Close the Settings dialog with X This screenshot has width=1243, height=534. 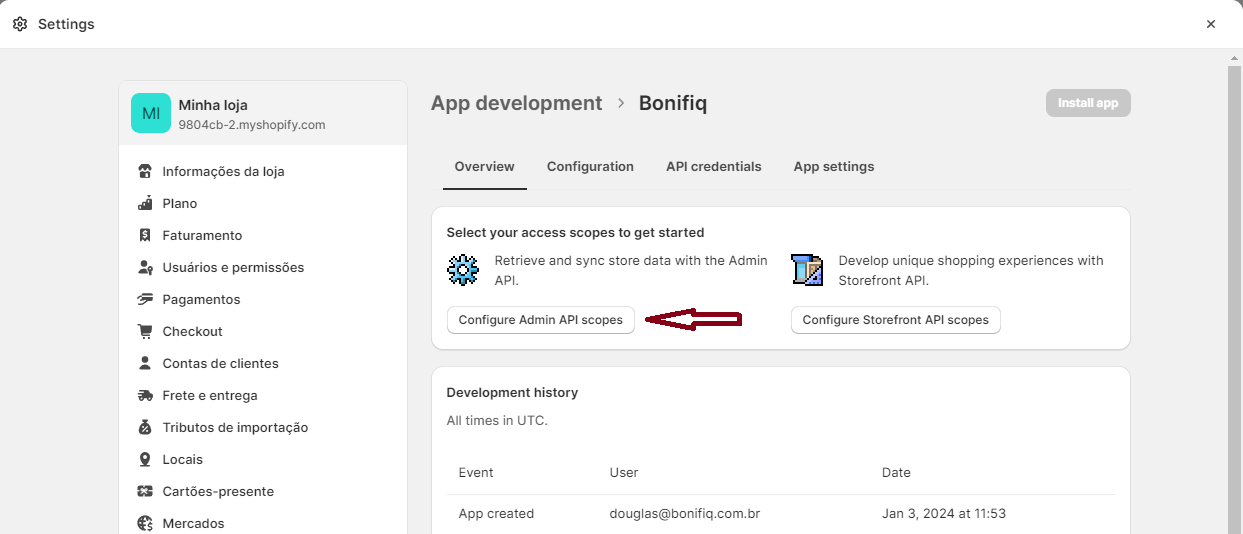click(x=1211, y=24)
